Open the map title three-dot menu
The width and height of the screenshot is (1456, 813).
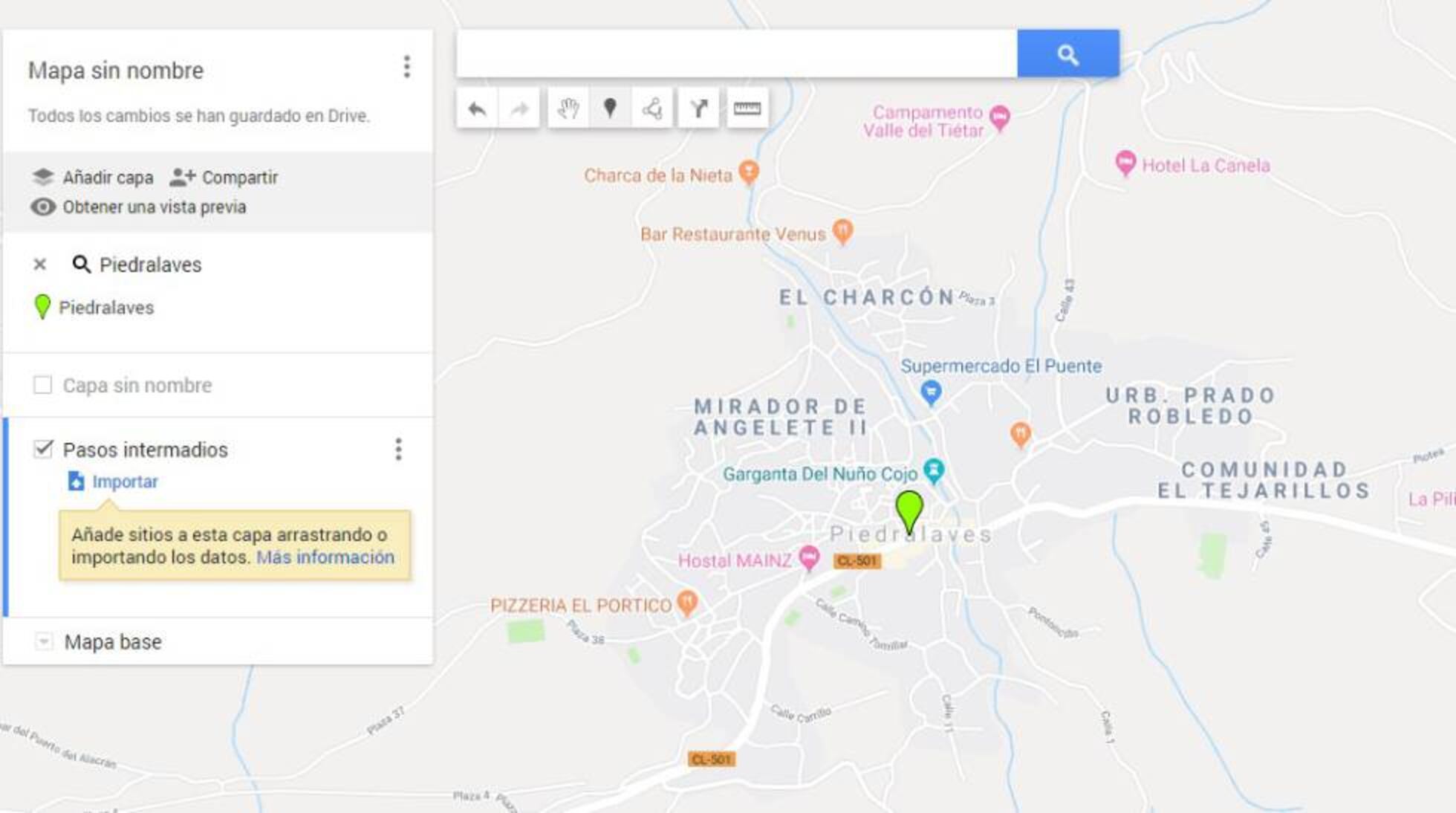pyautogui.click(x=406, y=67)
